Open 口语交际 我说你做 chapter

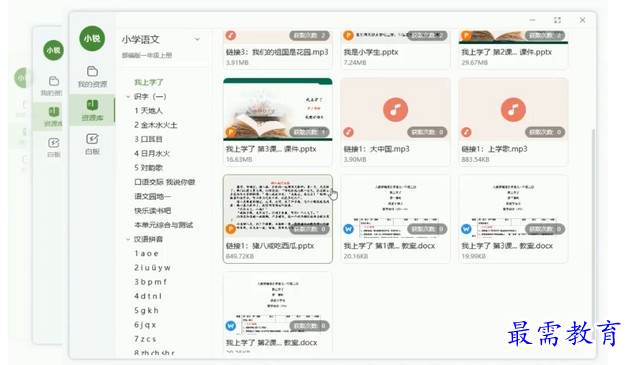point(165,182)
